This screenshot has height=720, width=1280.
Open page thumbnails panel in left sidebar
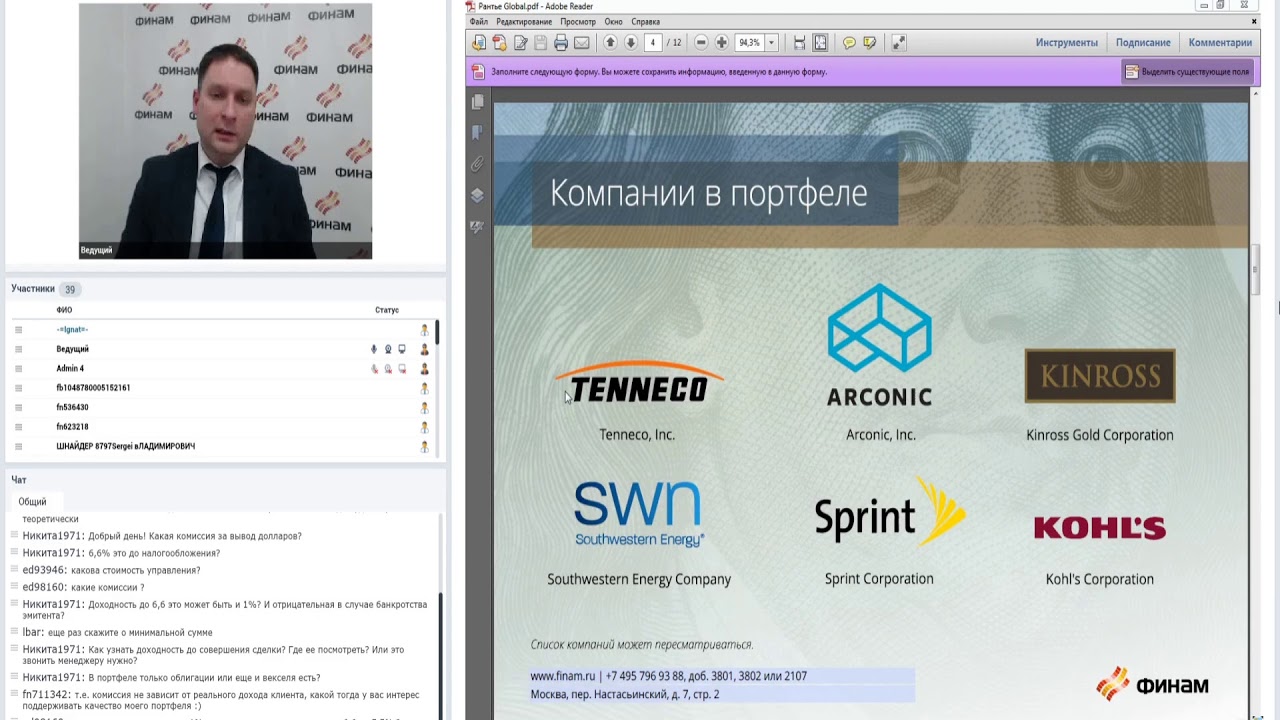click(477, 102)
